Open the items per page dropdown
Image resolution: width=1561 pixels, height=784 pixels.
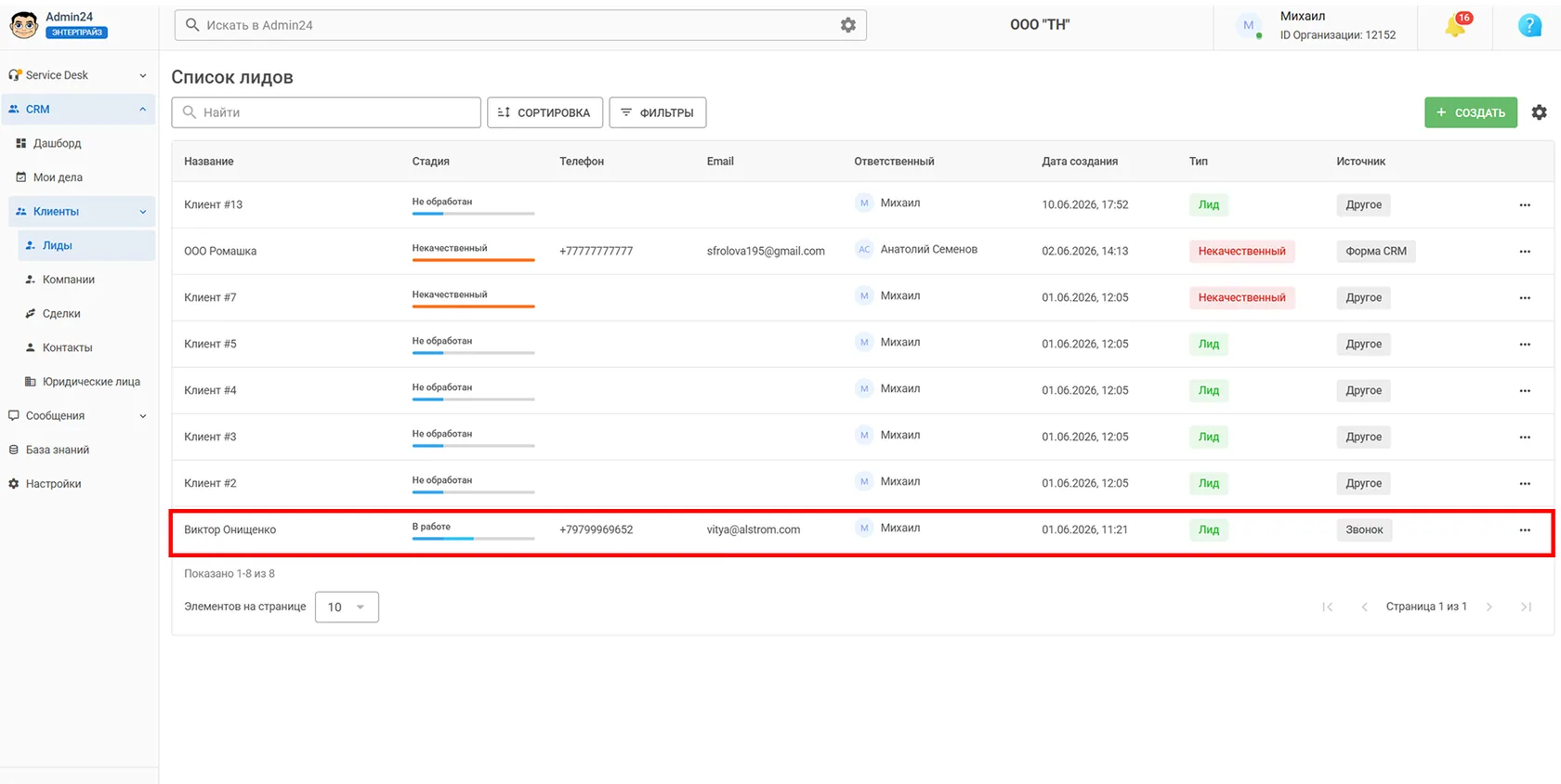click(347, 607)
